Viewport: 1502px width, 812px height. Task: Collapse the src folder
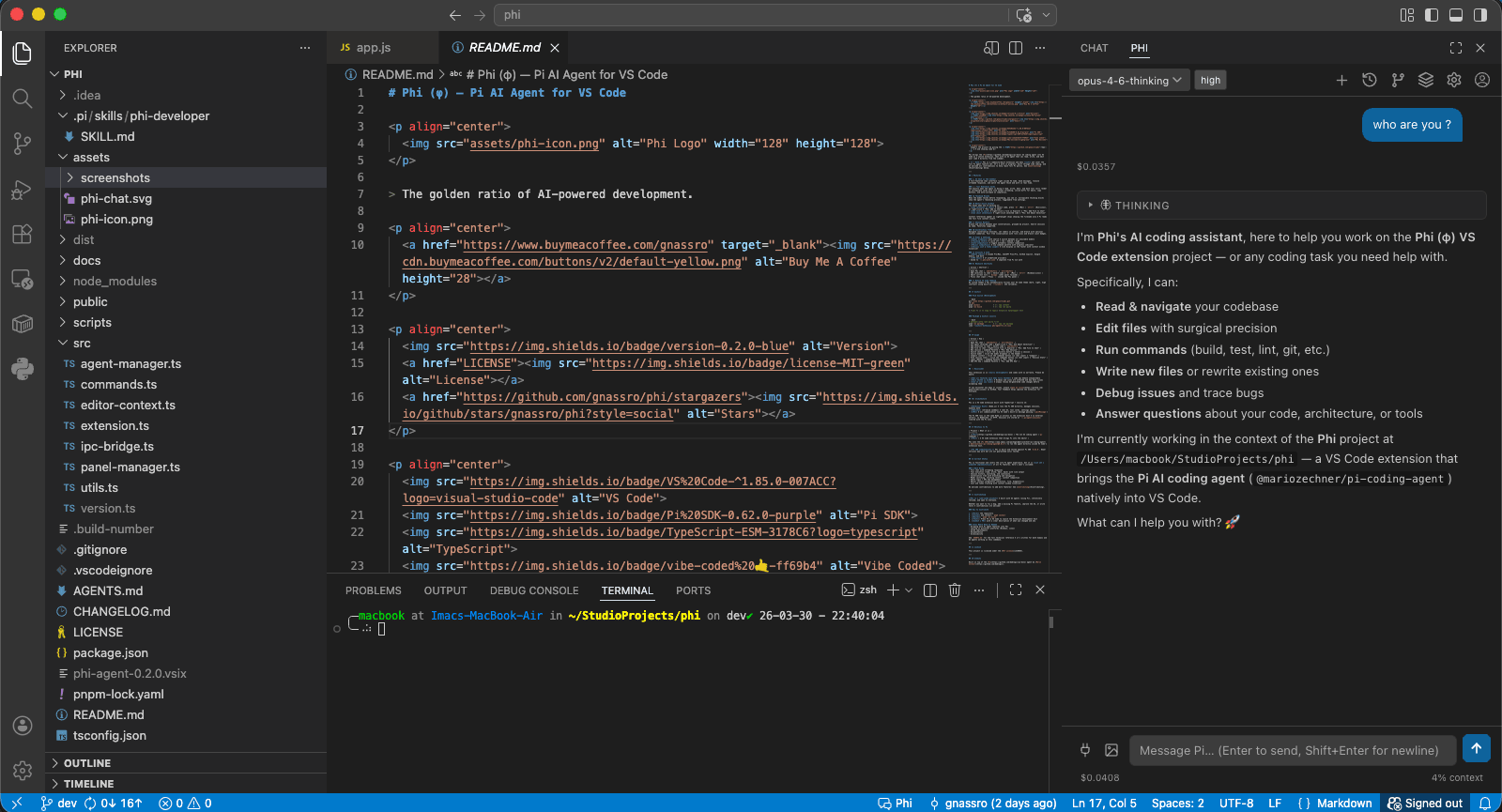186,343
